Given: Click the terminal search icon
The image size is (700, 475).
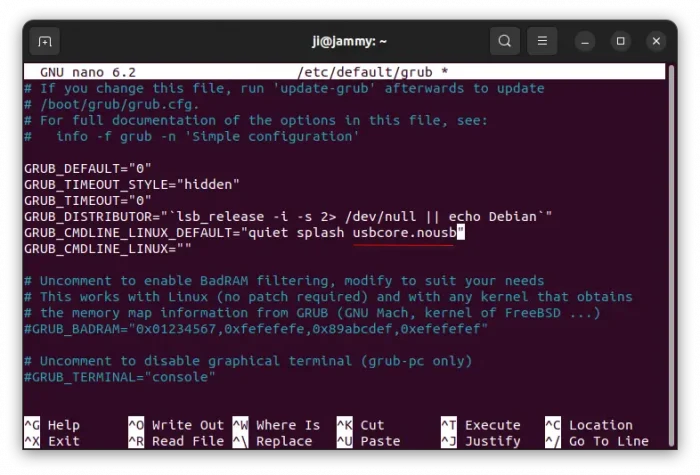Looking at the screenshot, I should coord(505,41).
